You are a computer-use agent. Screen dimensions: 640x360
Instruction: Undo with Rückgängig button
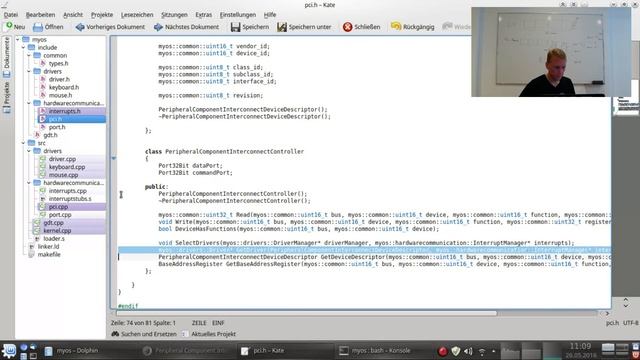point(412,27)
